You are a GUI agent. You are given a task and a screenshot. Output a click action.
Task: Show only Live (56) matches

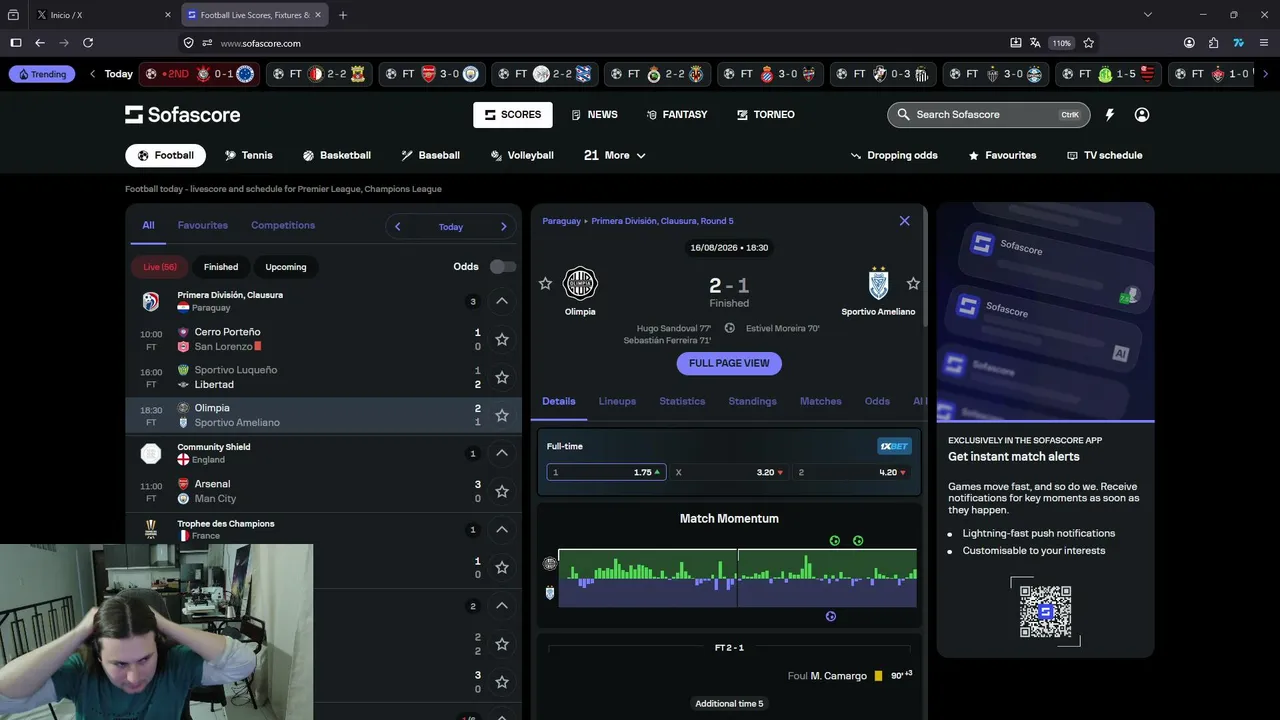click(x=159, y=267)
